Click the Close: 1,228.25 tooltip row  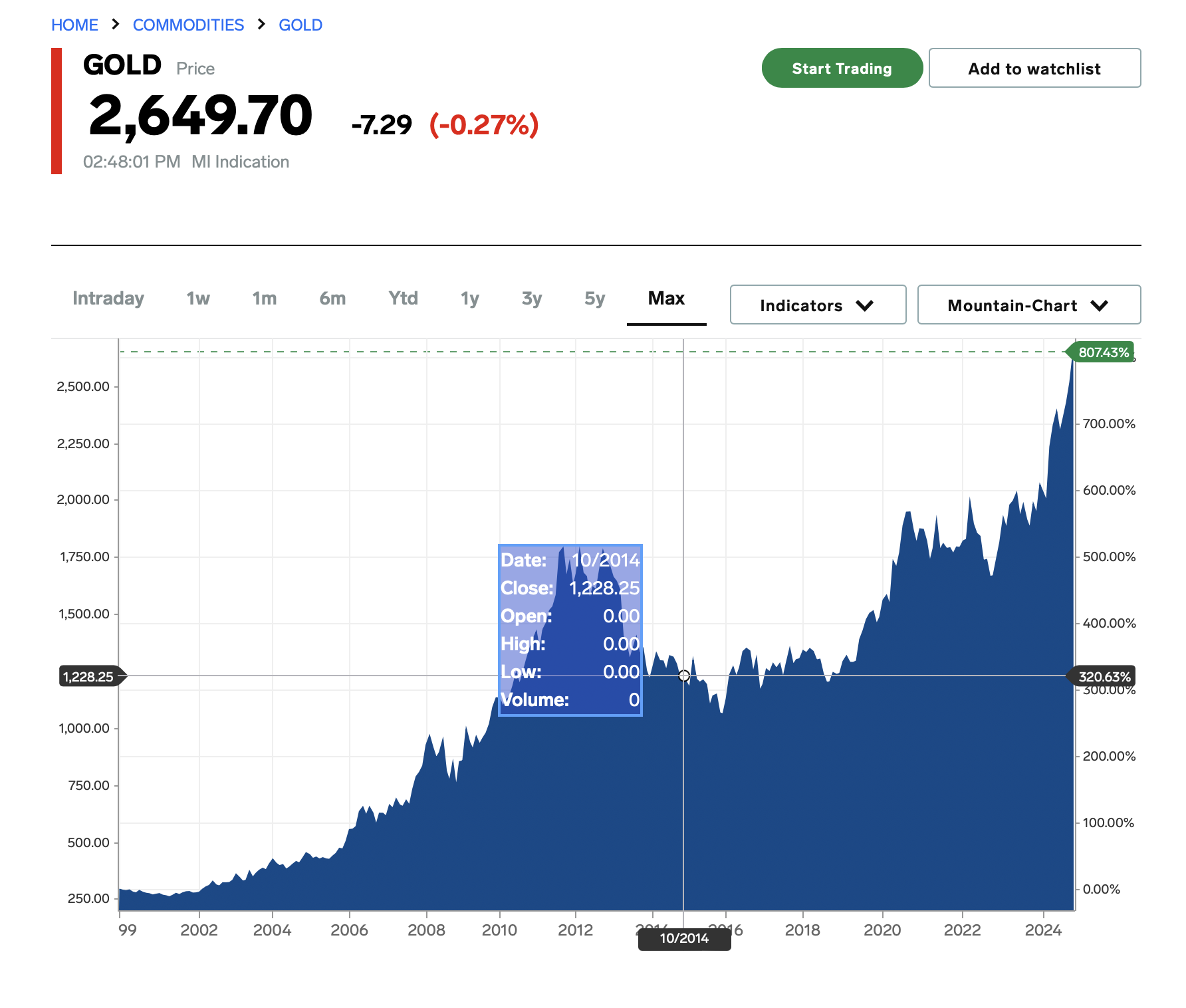[570, 588]
